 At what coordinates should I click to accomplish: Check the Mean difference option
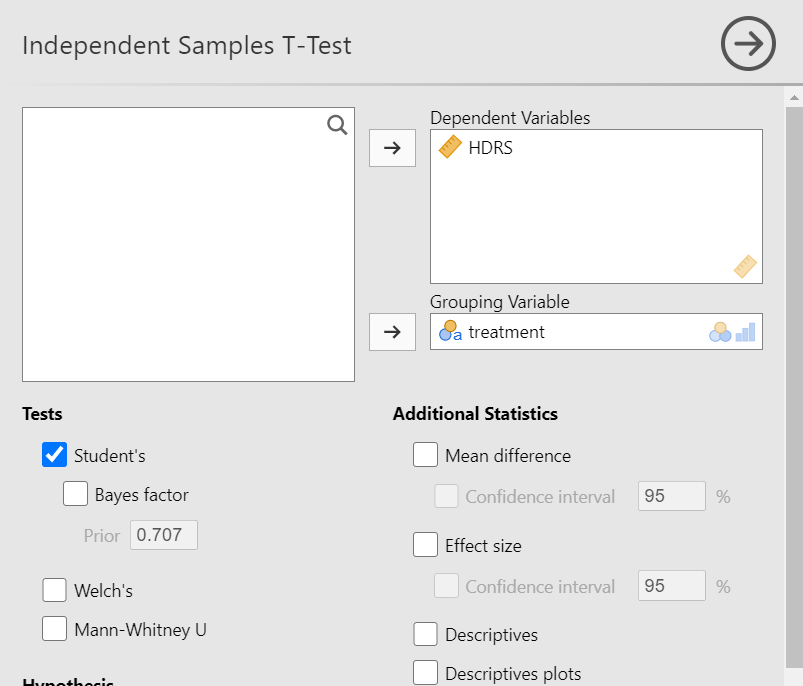(425, 455)
